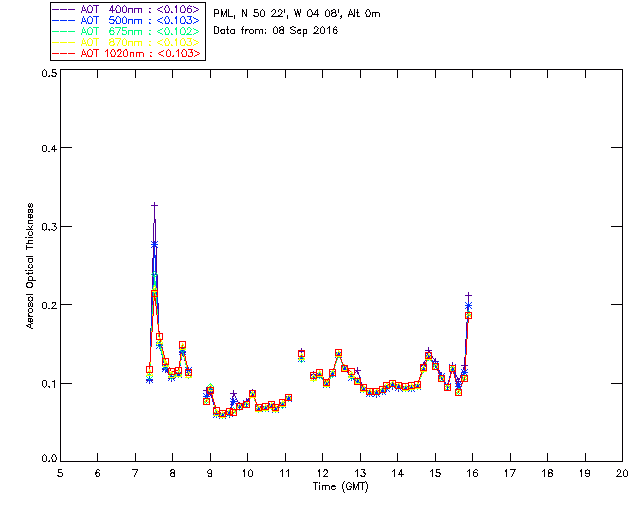
Task: Click the 0.4 y-axis tick label
Action: coord(49,148)
